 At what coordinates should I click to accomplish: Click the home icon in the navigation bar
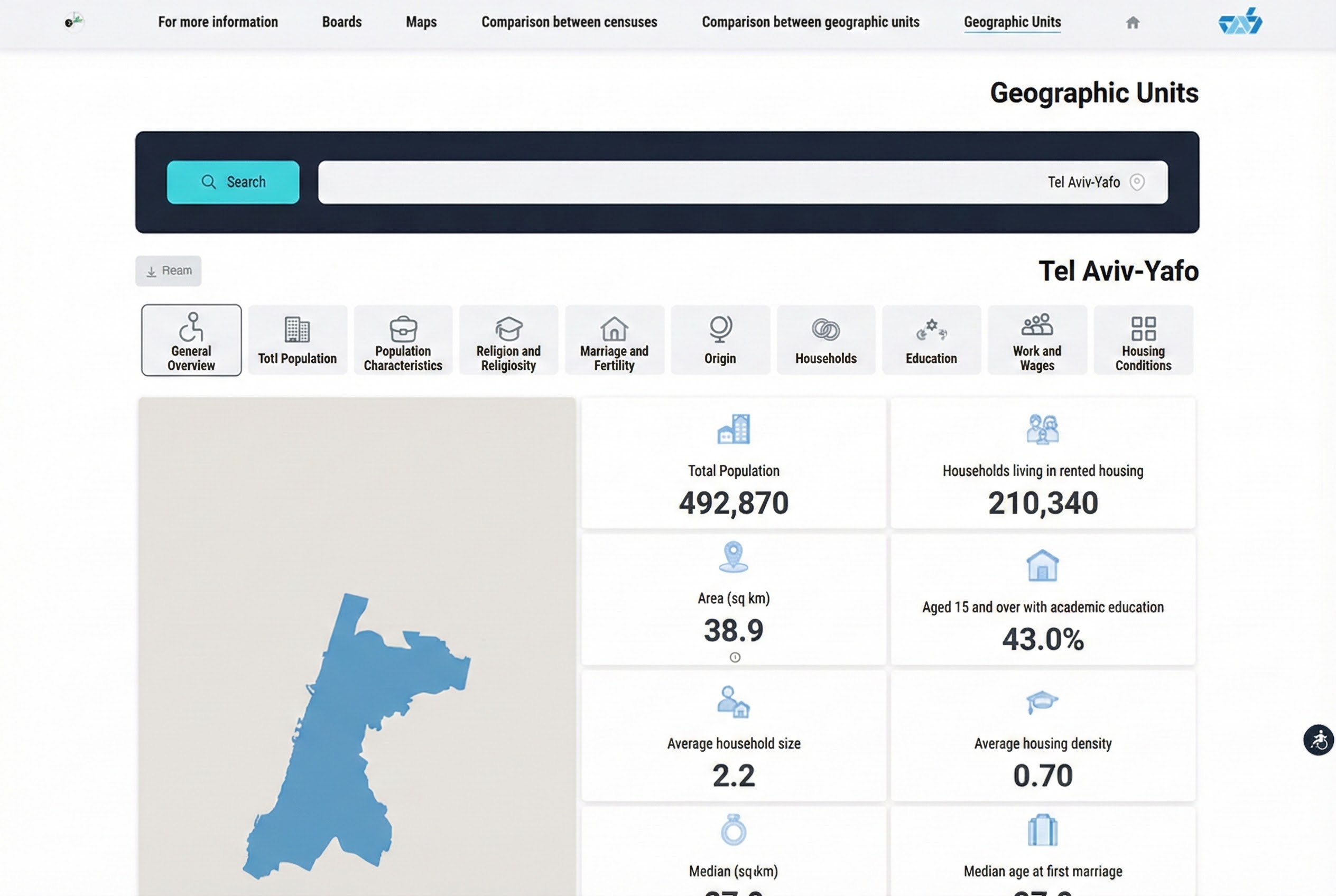1133,22
